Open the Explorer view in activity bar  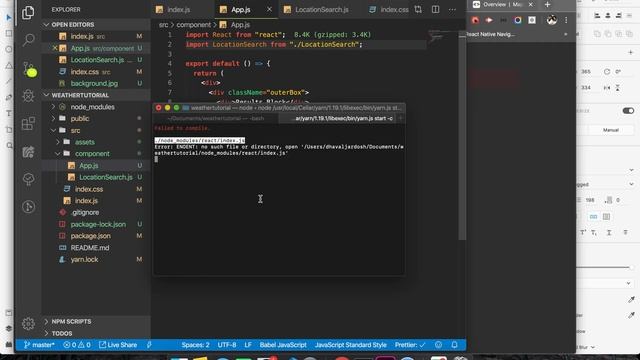point(28,13)
